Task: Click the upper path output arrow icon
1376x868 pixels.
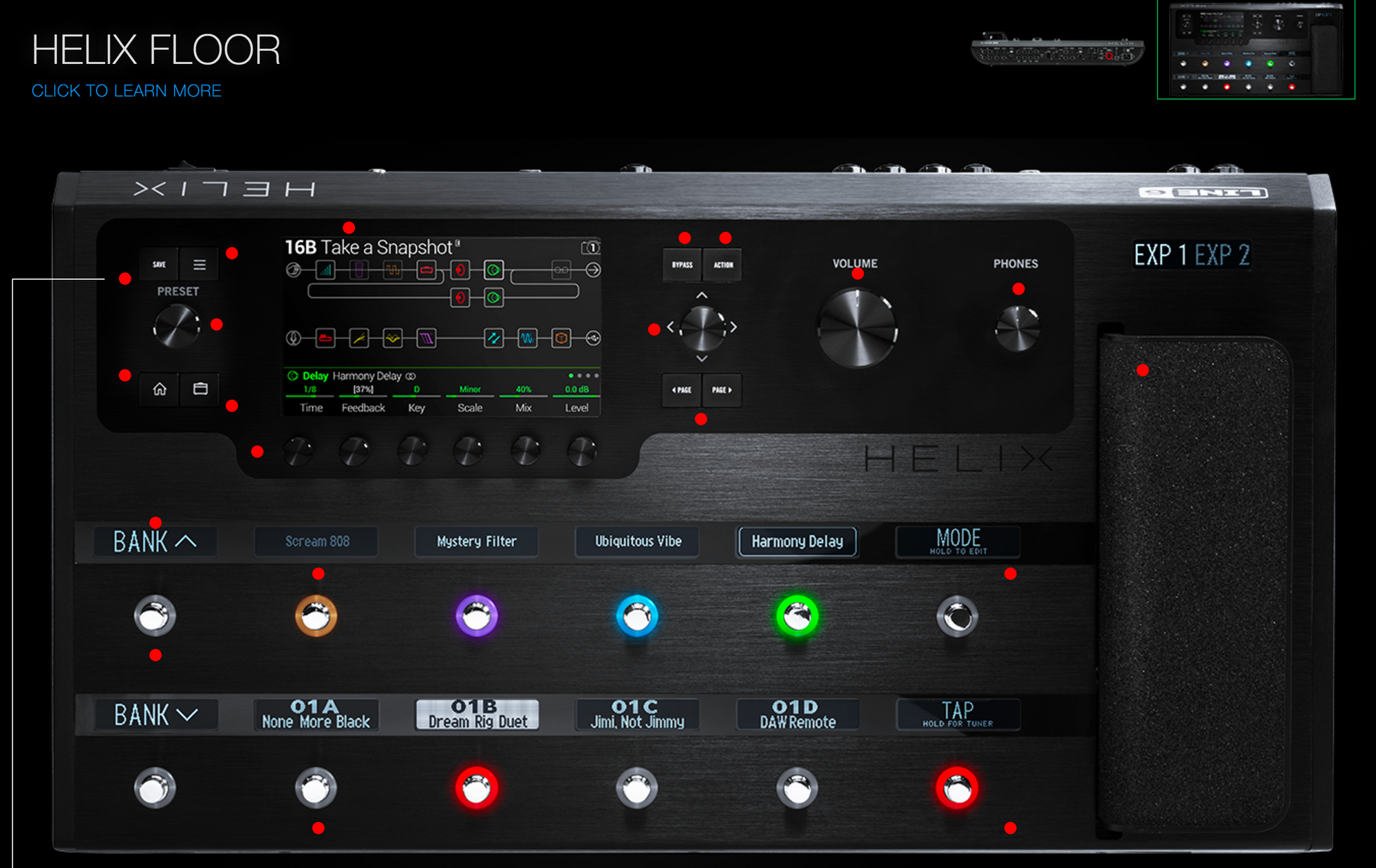Action: (593, 270)
